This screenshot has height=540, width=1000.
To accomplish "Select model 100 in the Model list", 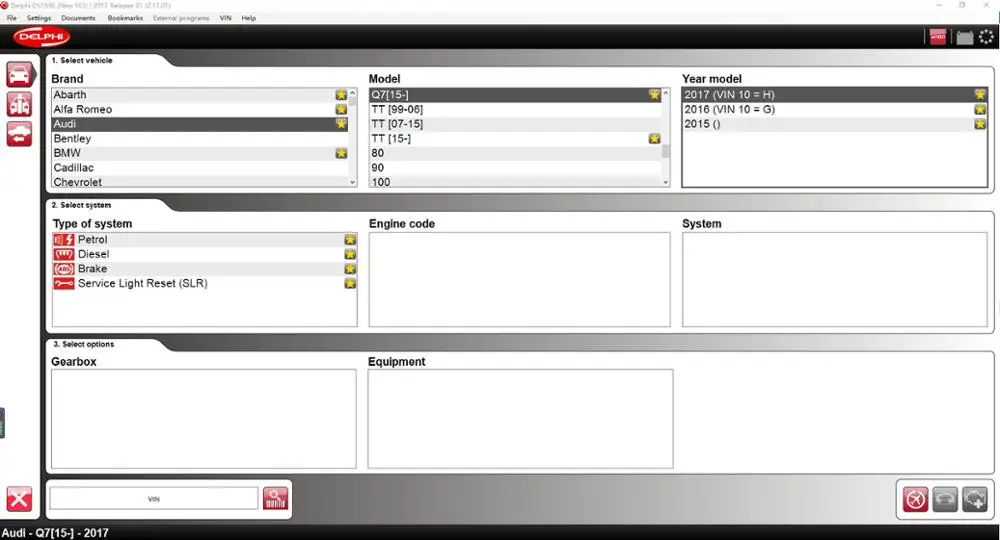I will pyautogui.click(x=515, y=182).
